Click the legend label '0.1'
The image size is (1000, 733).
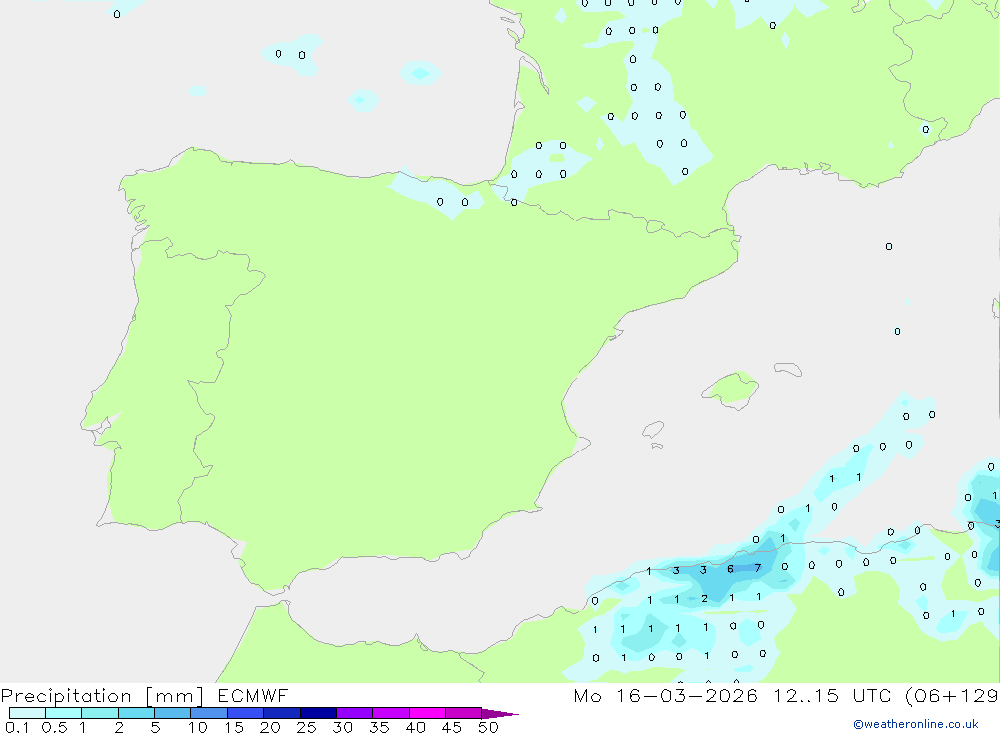17,727
